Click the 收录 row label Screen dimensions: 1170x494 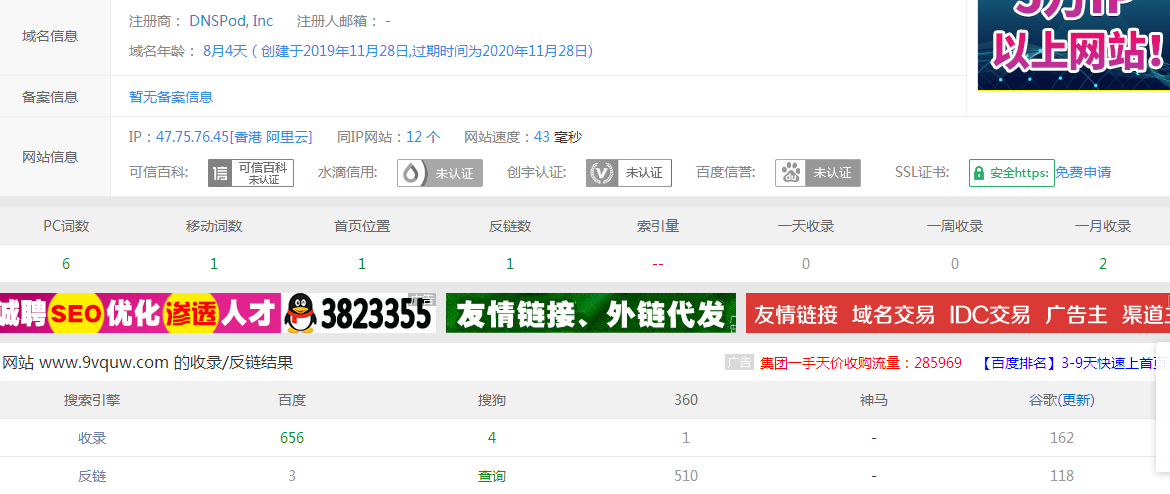92,438
